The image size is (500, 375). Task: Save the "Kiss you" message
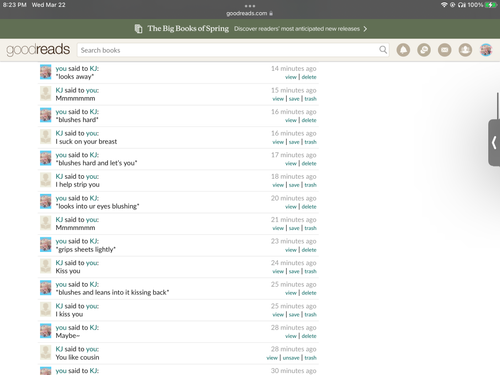pos(294,271)
